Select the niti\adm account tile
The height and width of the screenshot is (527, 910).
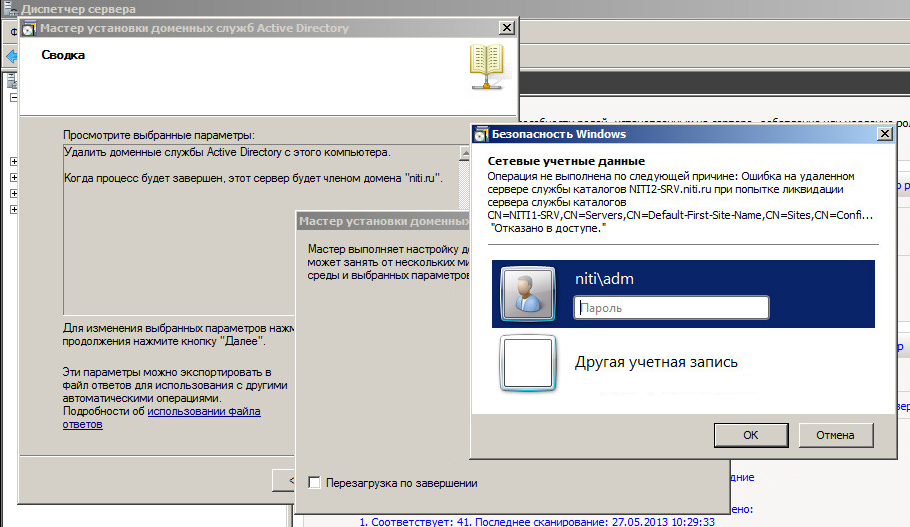click(x=683, y=294)
